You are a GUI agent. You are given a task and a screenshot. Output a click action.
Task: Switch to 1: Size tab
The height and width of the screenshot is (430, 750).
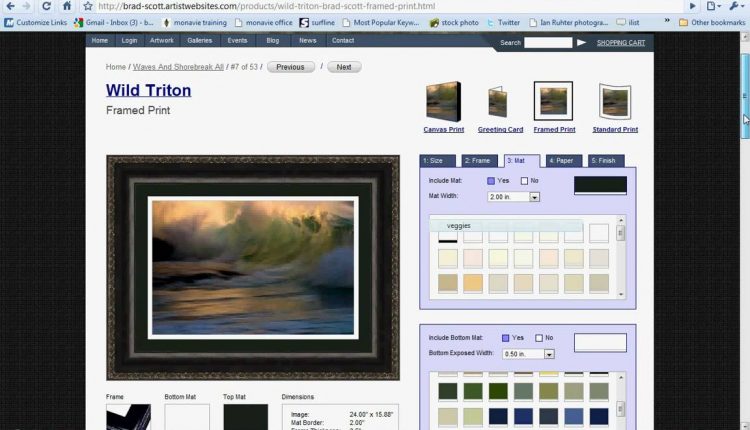[x=437, y=161]
